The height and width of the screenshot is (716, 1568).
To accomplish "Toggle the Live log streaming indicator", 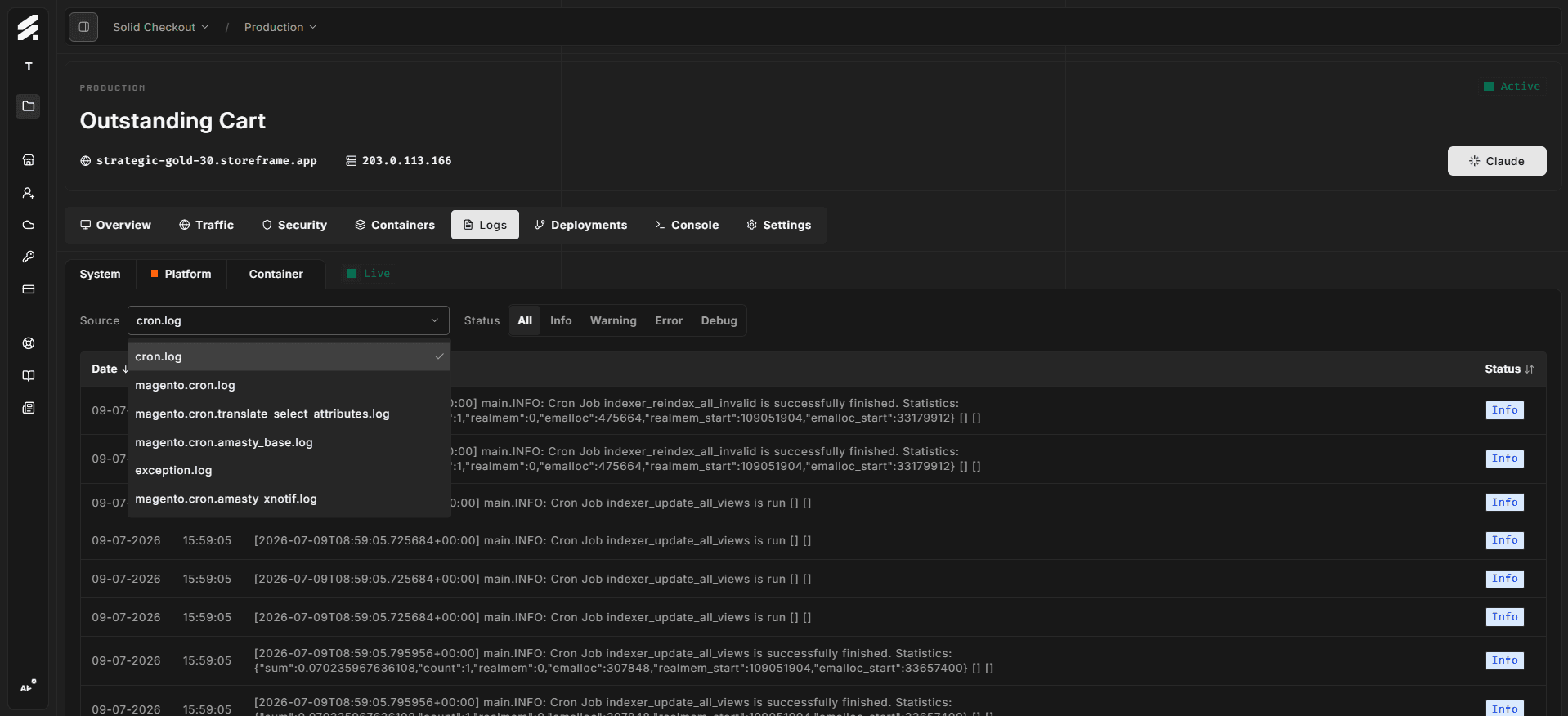I will 369,274.
